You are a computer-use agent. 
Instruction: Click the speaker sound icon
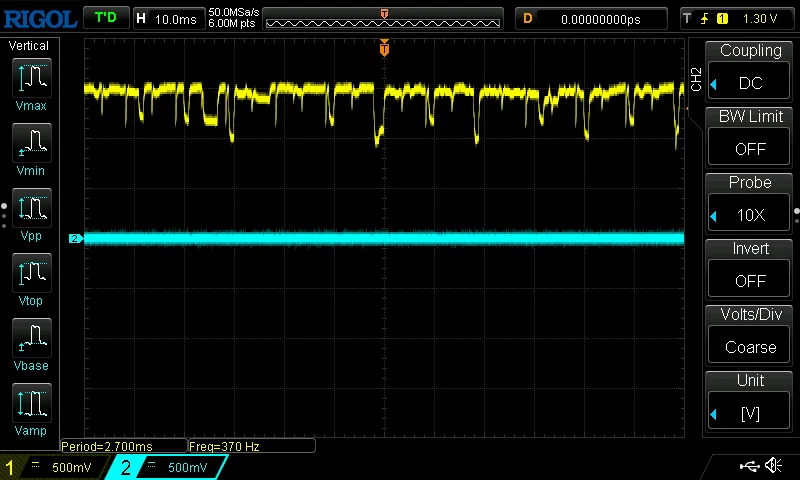[x=773, y=466]
